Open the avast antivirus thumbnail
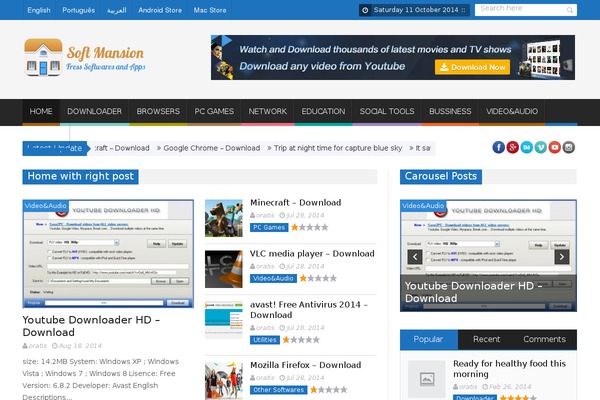 pos(223,320)
